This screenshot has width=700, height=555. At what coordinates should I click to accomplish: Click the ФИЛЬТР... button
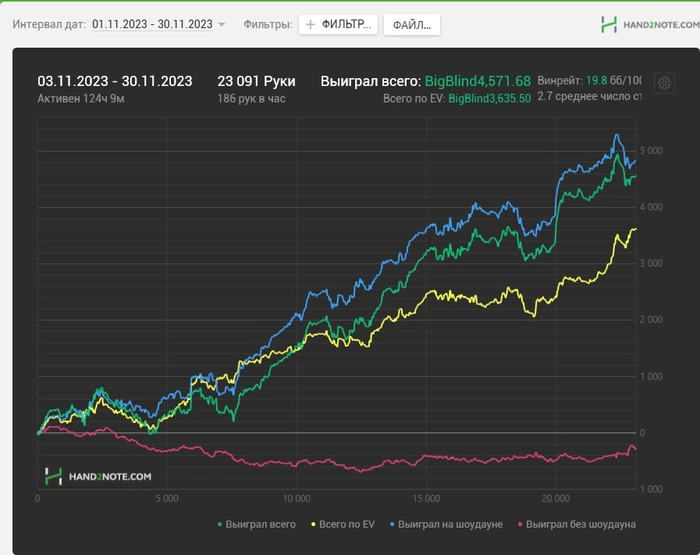tap(338, 25)
